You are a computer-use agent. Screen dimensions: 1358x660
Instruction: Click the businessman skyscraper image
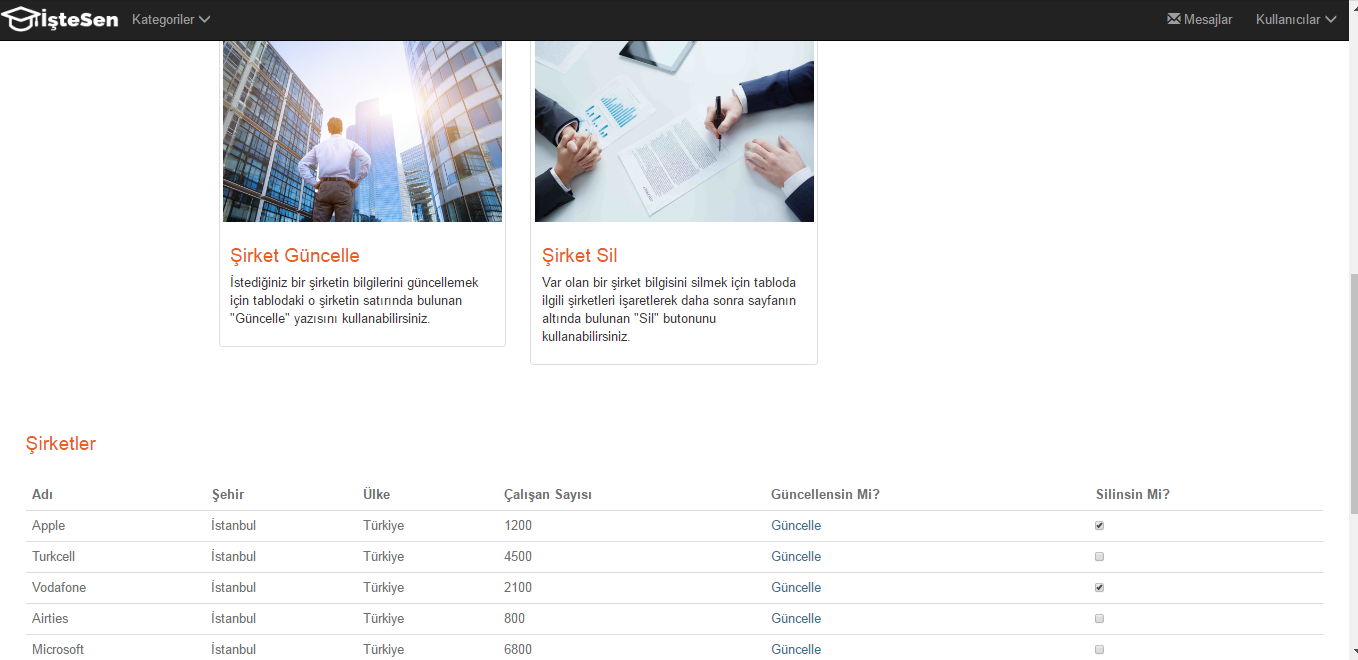point(362,131)
